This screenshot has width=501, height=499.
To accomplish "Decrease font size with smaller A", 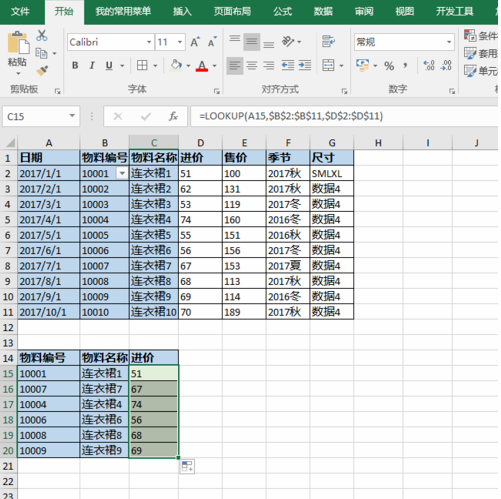I will pos(212,42).
